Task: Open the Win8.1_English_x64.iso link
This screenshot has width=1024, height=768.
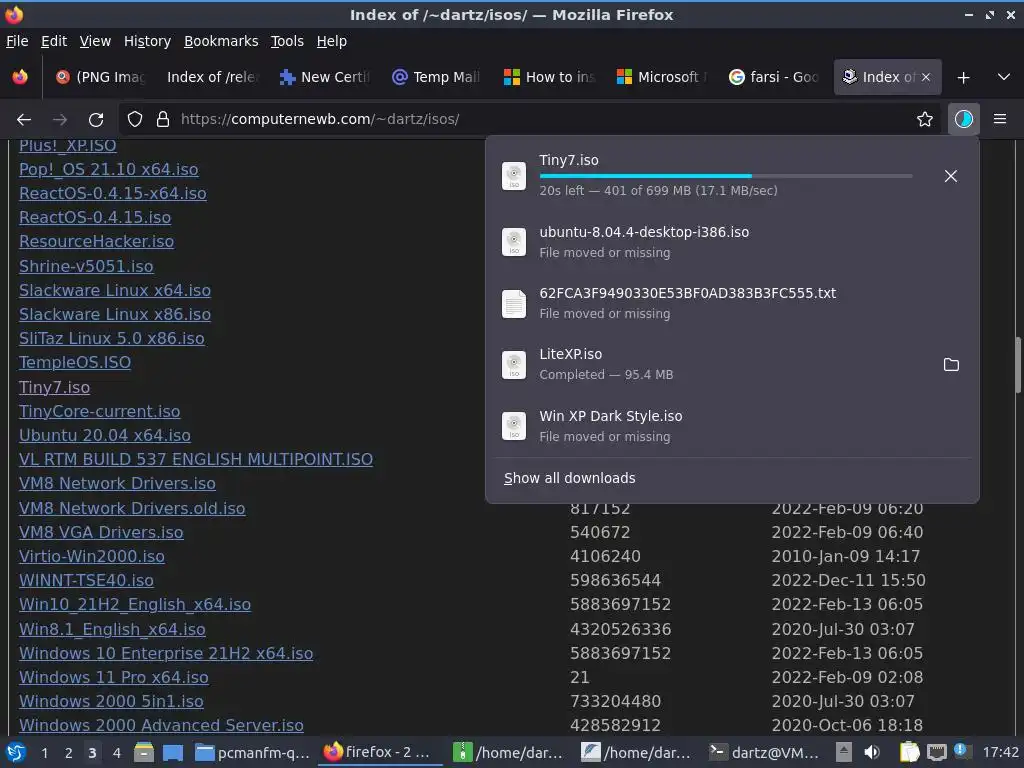Action: pos(112,630)
